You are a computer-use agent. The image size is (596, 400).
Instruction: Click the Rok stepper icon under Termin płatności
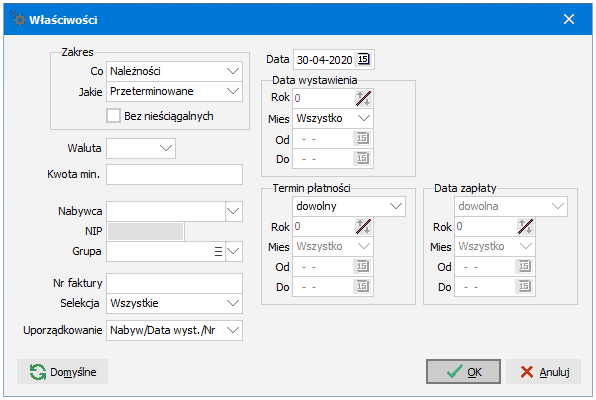[363, 227]
